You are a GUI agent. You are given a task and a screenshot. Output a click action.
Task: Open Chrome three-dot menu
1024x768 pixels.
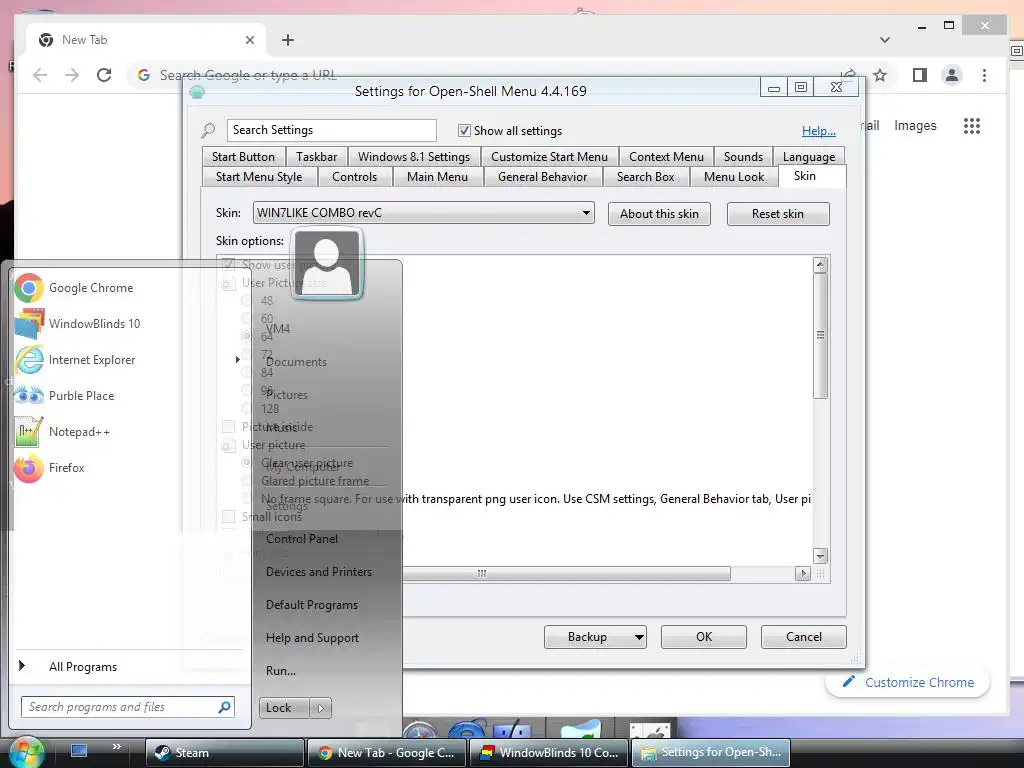(x=984, y=75)
